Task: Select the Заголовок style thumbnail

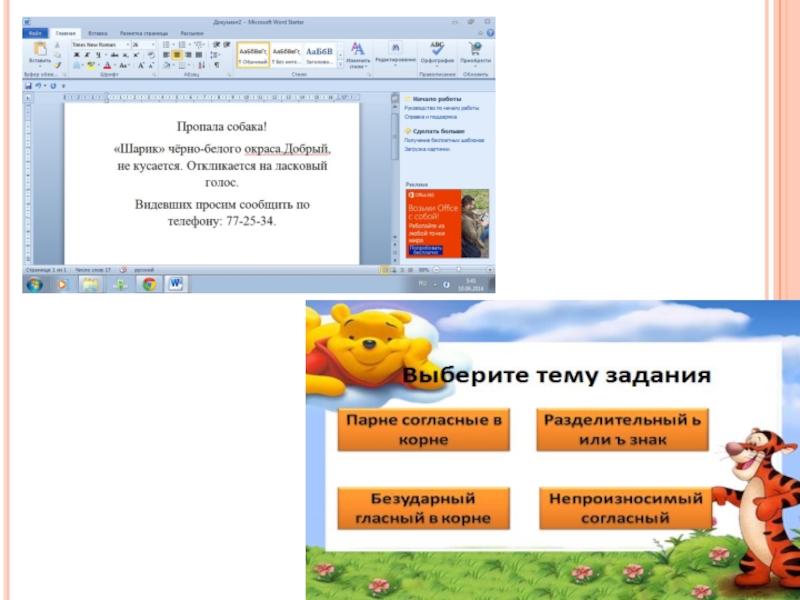Action: click(319, 55)
